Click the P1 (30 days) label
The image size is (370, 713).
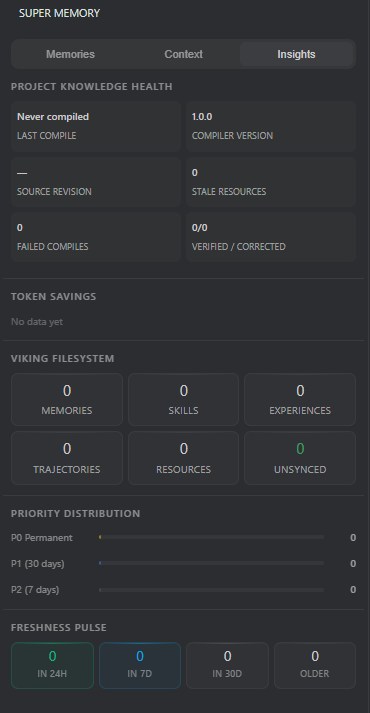pos(38,563)
